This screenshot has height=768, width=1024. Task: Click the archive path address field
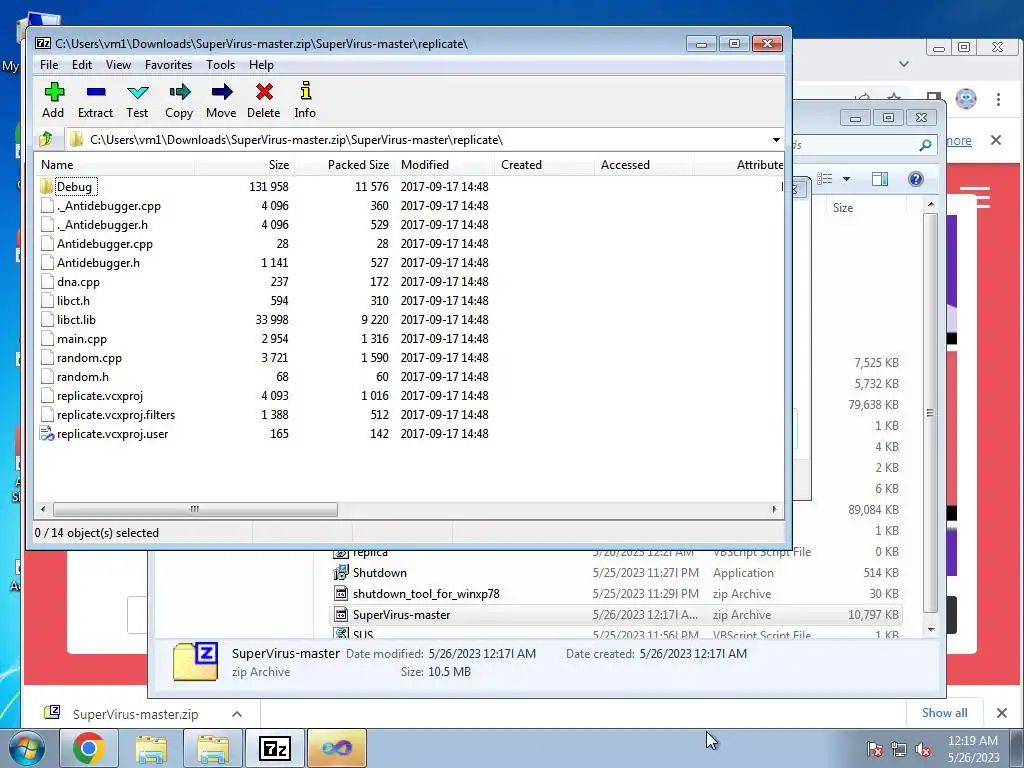[x=418, y=140]
